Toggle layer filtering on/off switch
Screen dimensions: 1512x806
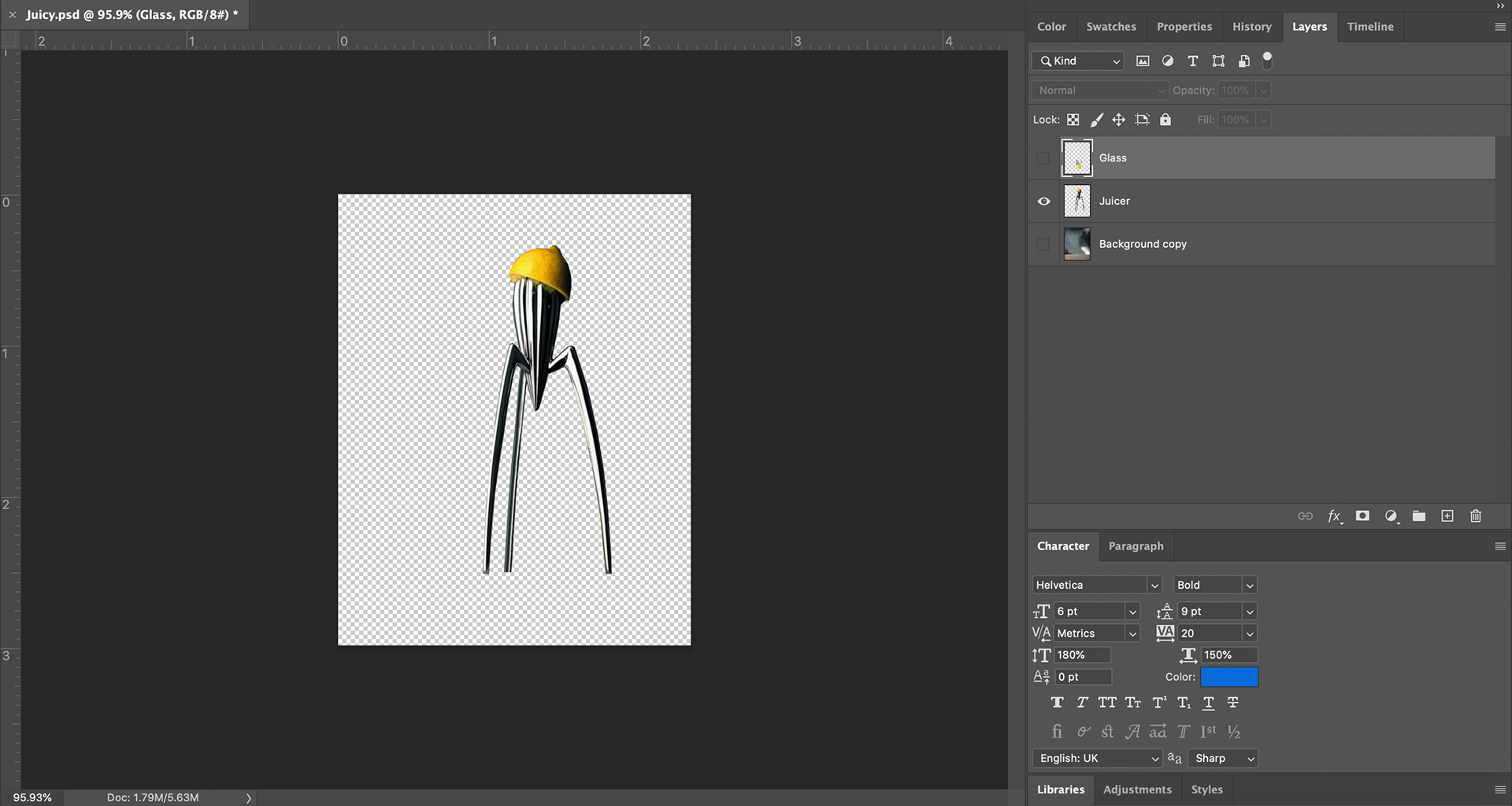coord(1267,60)
